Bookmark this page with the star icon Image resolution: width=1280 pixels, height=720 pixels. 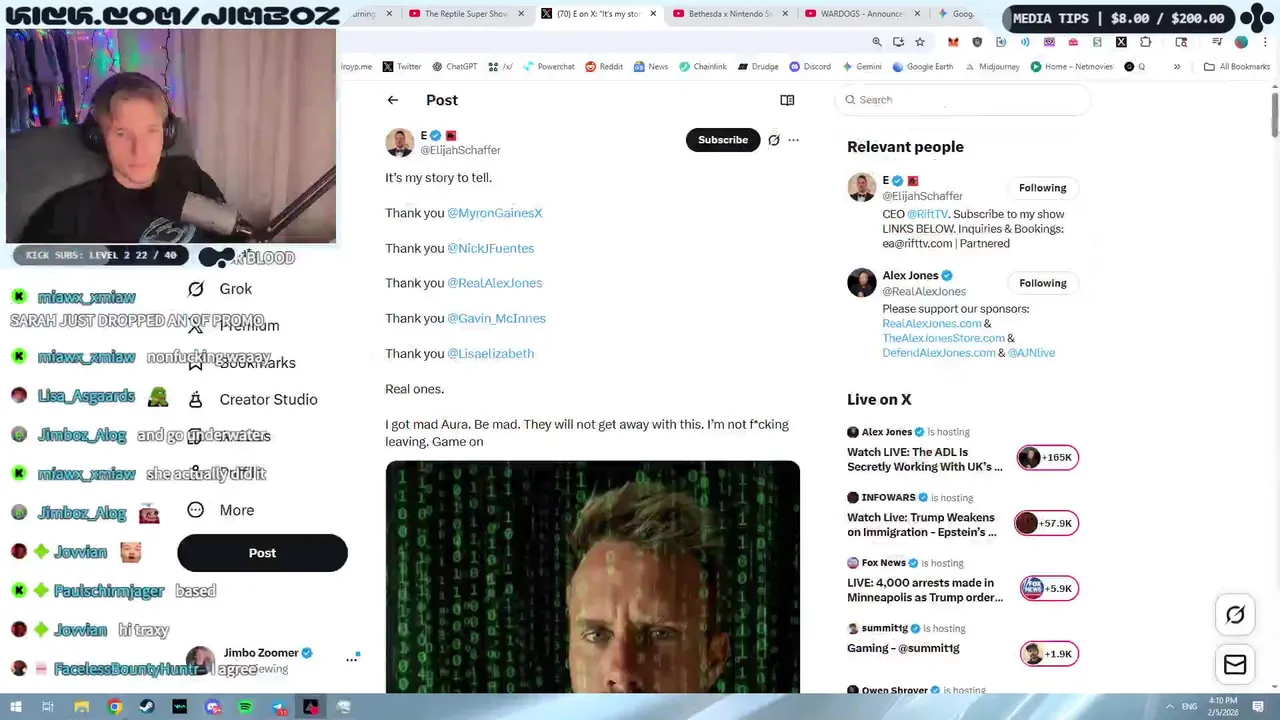click(x=920, y=42)
